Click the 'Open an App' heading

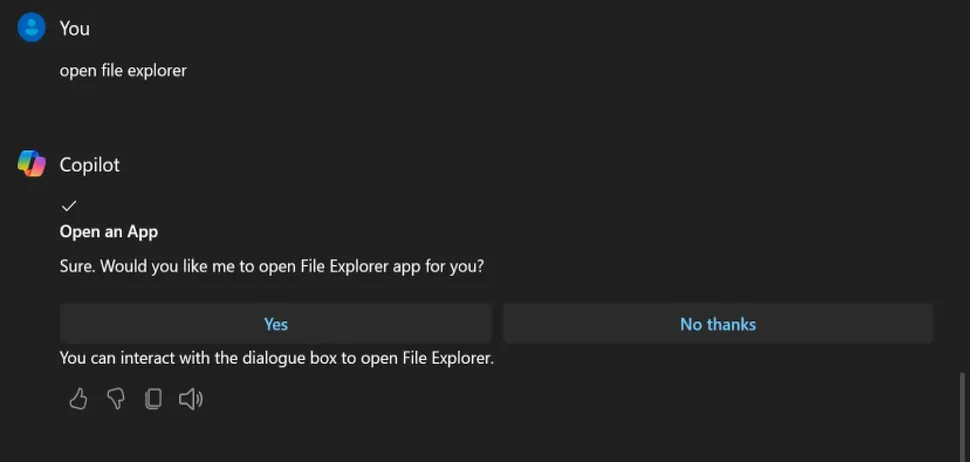(109, 232)
